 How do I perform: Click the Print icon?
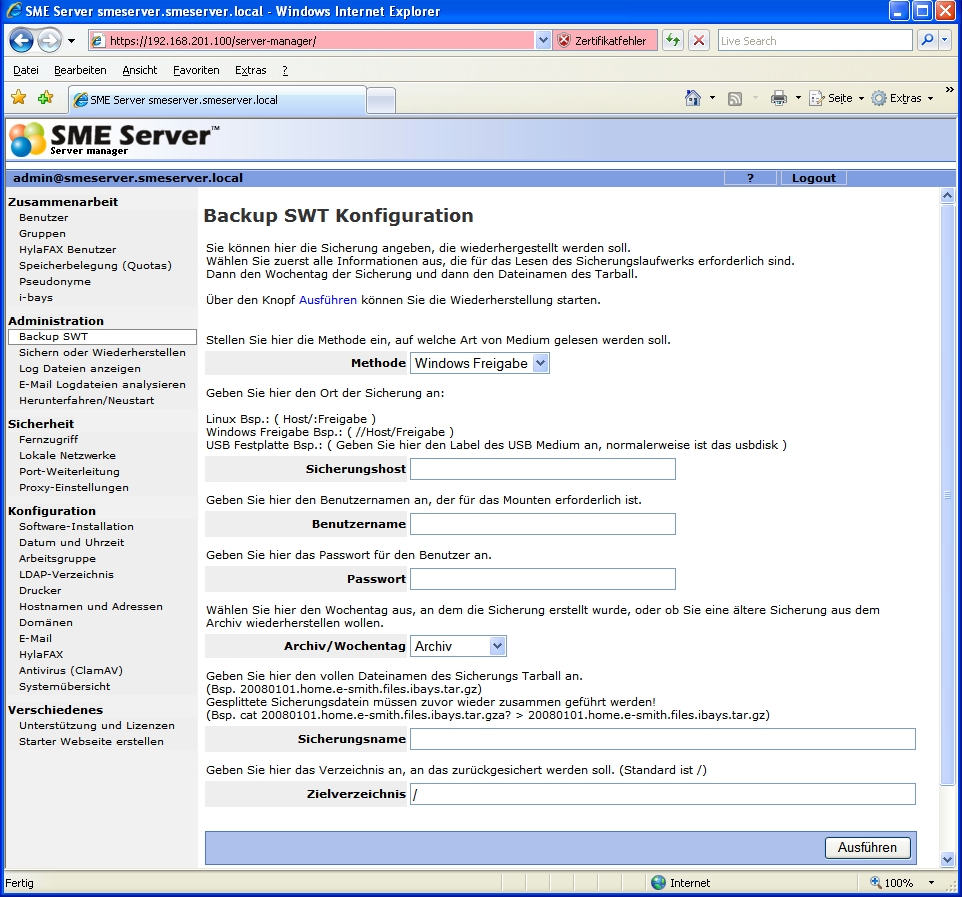[779, 98]
